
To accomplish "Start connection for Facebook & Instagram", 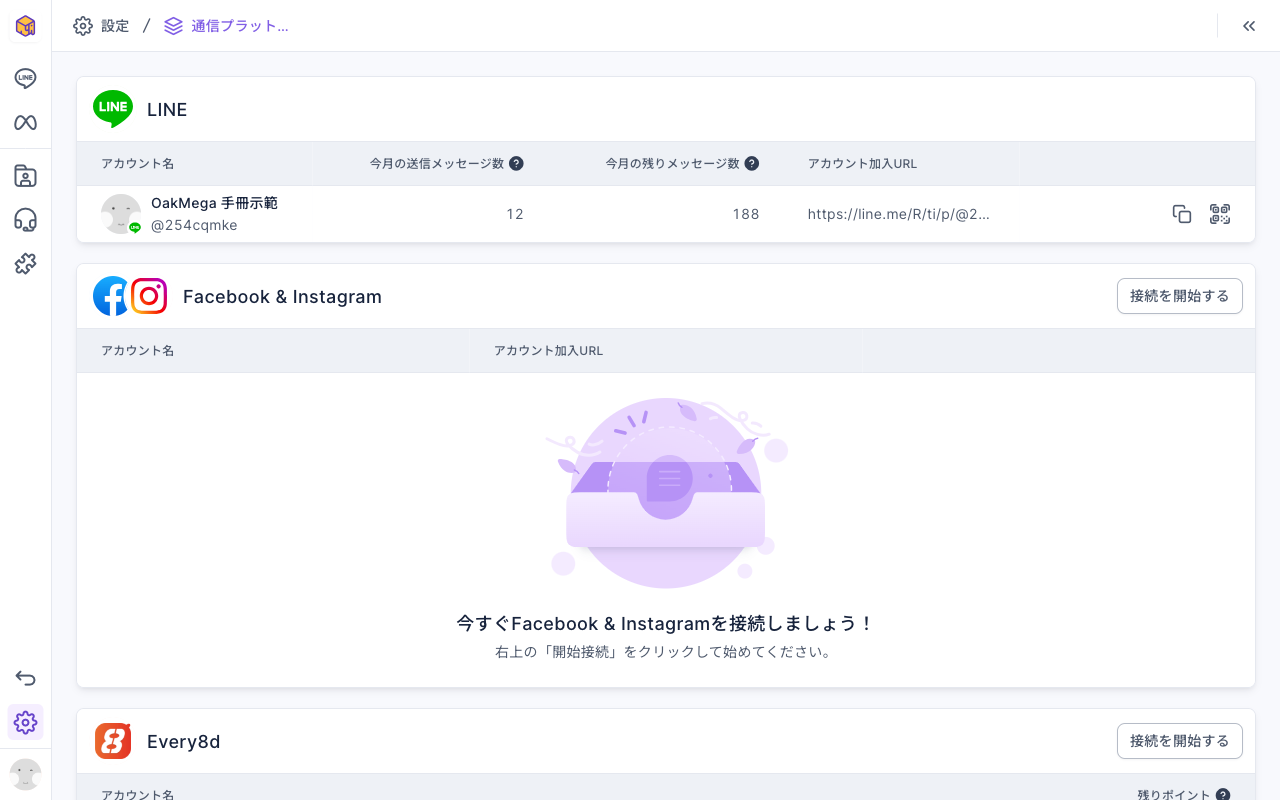I will pos(1180,296).
